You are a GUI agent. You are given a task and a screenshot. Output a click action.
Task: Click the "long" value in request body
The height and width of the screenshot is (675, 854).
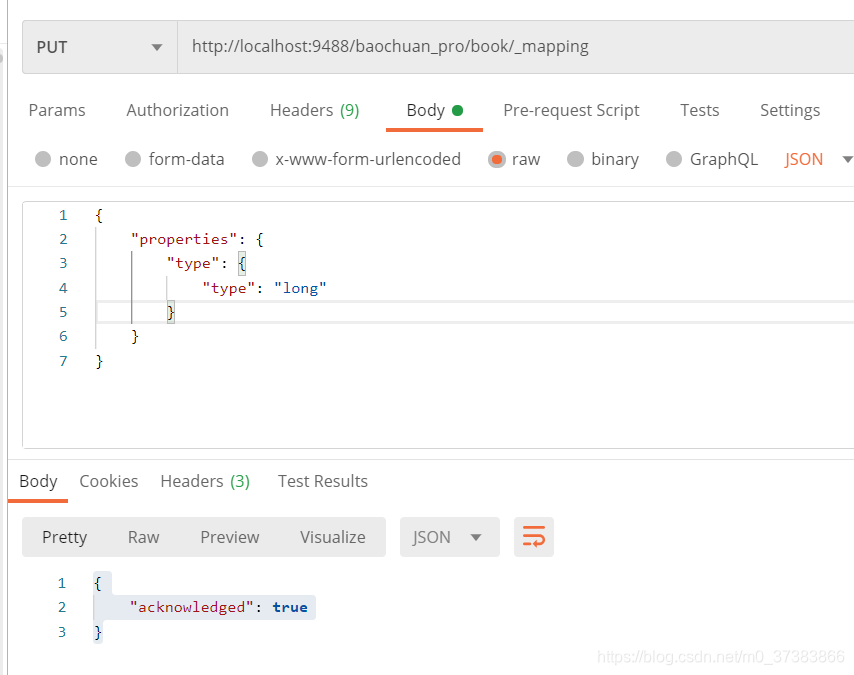300,288
